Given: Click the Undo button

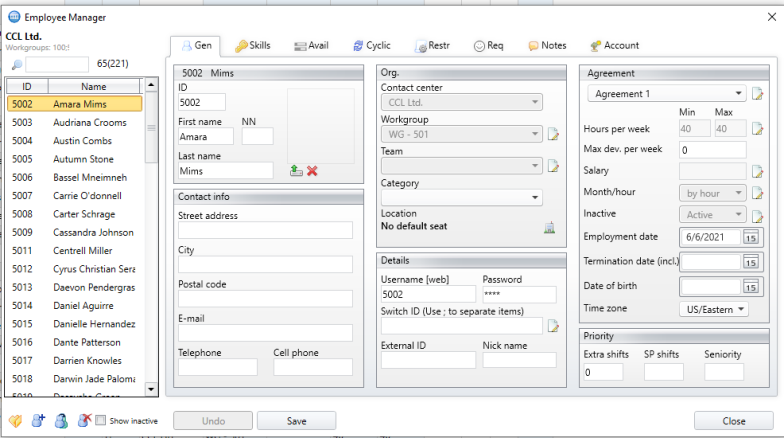Looking at the screenshot, I should (x=213, y=421).
